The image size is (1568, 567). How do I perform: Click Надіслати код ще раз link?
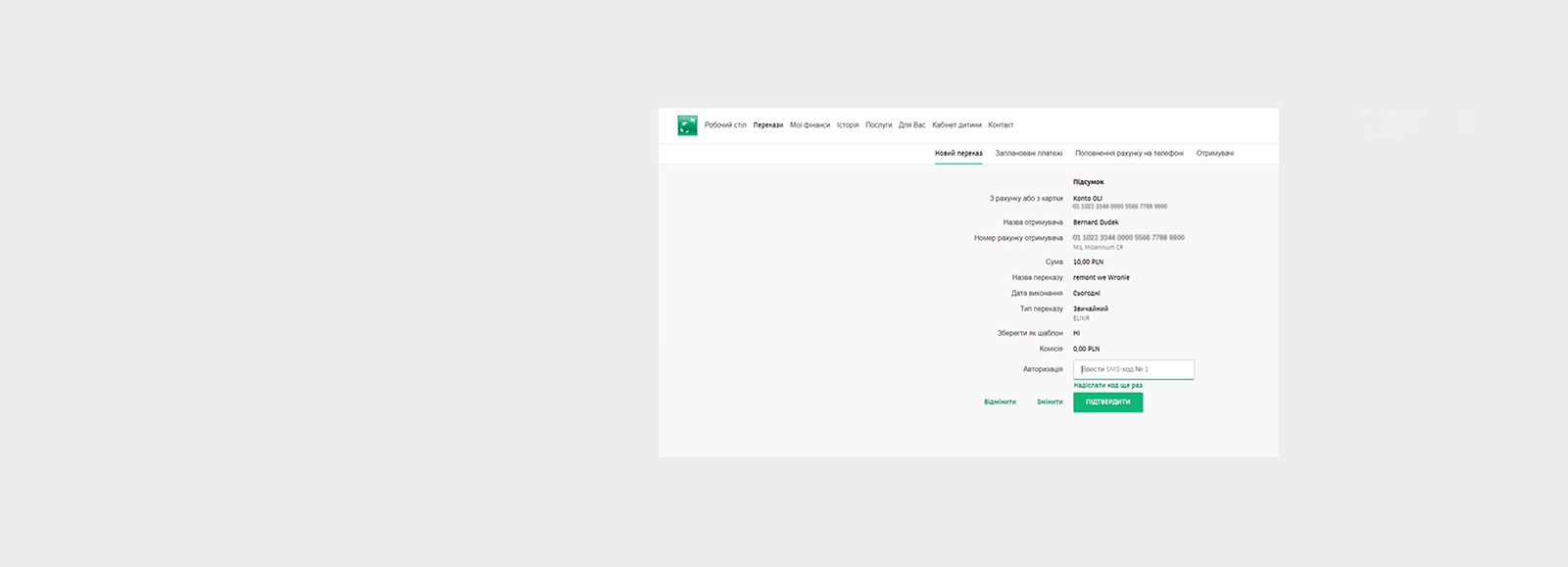(1107, 386)
